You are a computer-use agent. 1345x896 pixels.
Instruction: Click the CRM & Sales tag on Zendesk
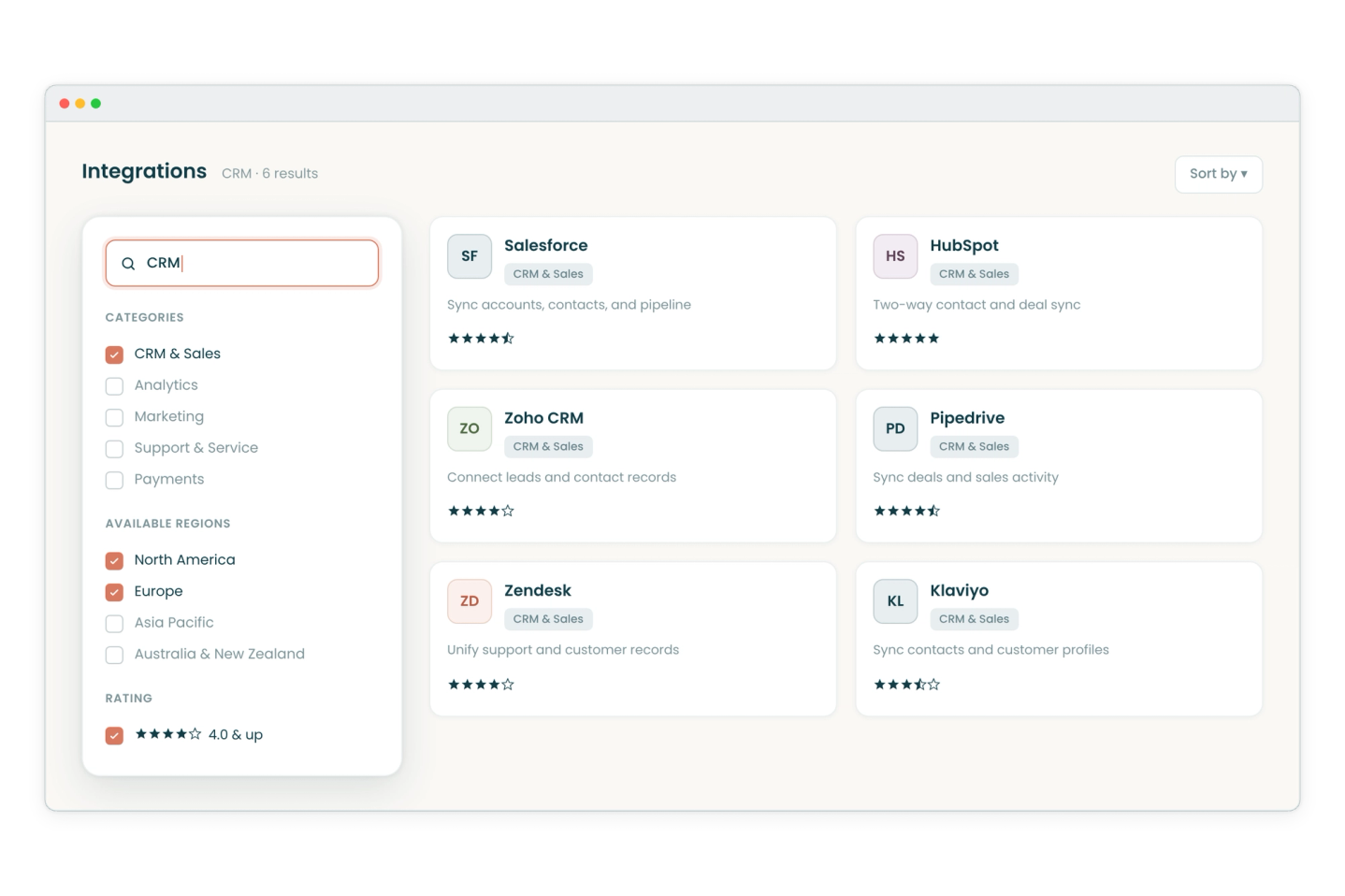point(548,619)
